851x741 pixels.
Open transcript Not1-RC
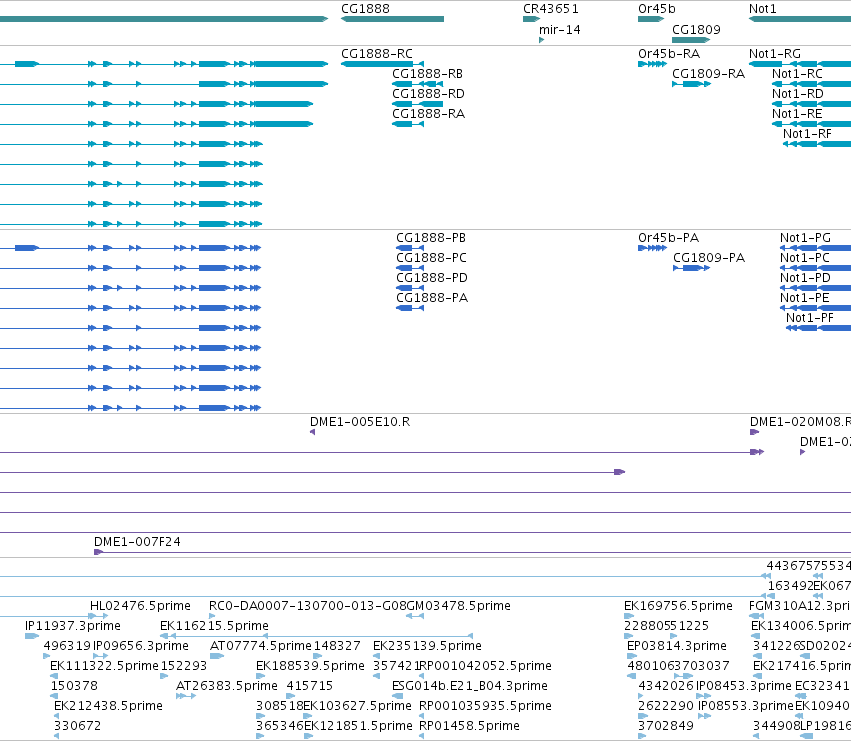pos(811,84)
